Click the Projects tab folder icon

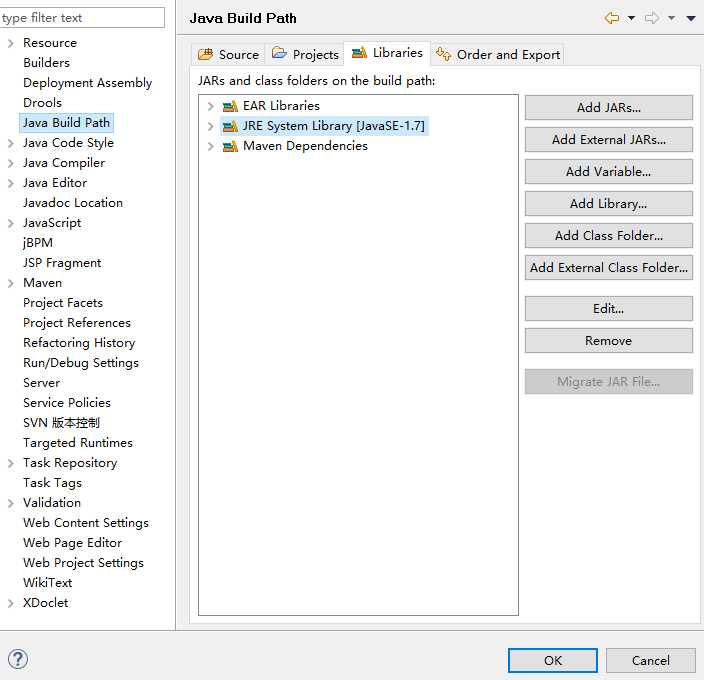(x=279, y=53)
